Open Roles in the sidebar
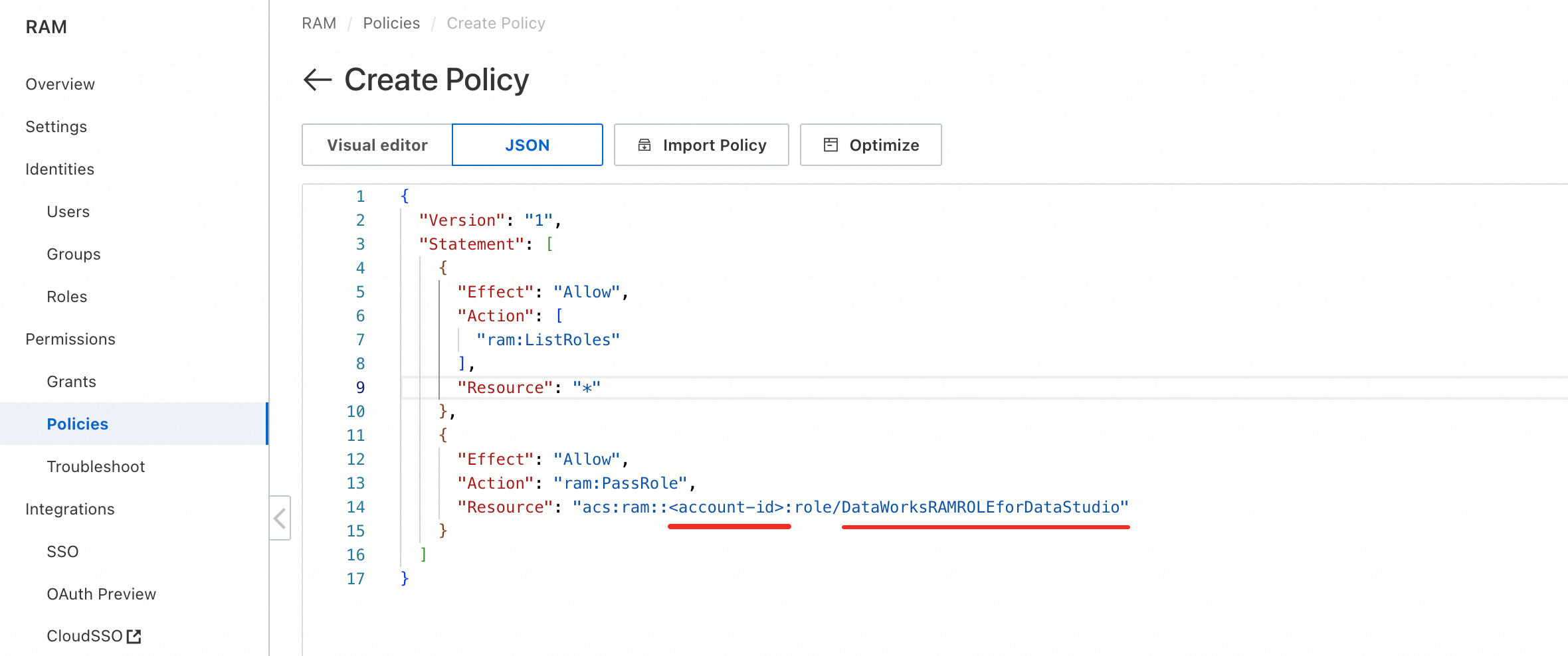This screenshot has height=656, width=1568. tap(67, 297)
